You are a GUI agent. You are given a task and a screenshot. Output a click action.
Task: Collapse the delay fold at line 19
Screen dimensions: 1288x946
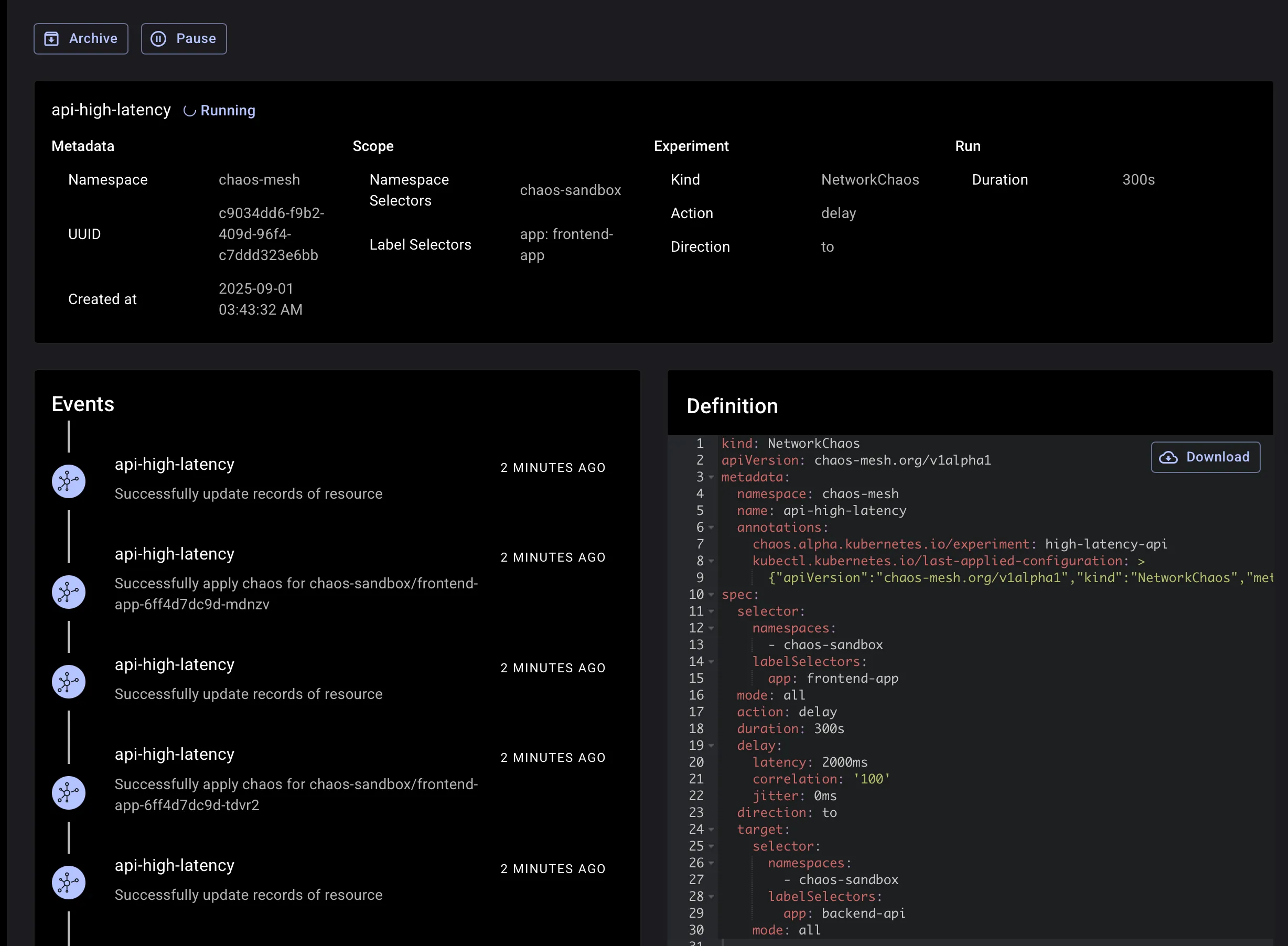[711, 746]
